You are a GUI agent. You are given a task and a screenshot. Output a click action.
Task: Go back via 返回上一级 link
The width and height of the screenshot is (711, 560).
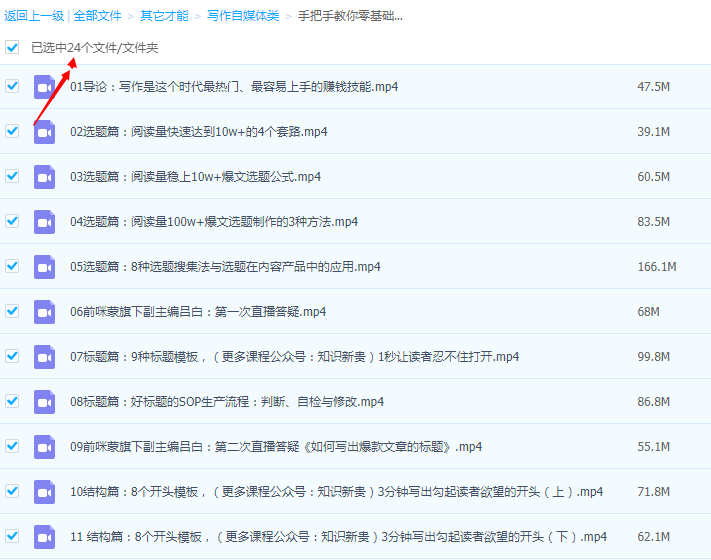[32, 16]
